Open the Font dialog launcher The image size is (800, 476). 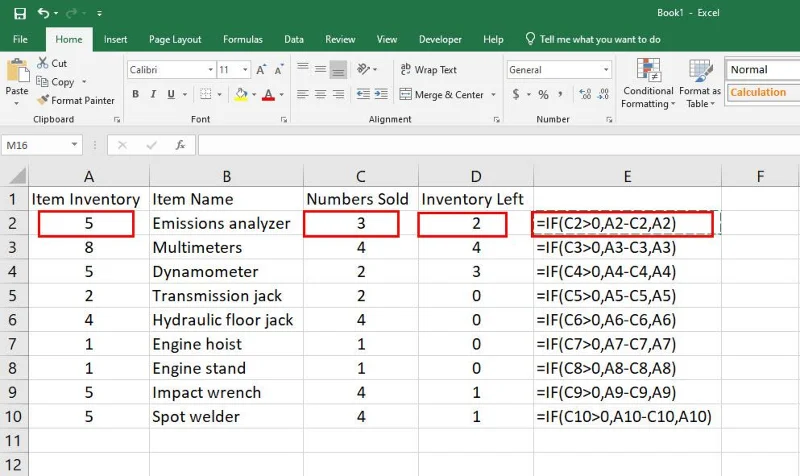point(283,119)
